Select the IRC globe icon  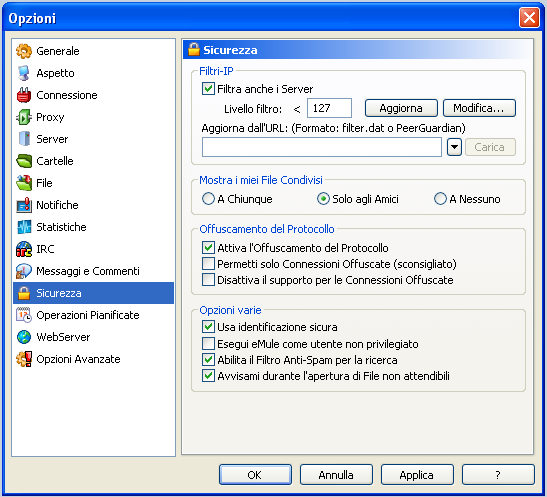click(24, 249)
